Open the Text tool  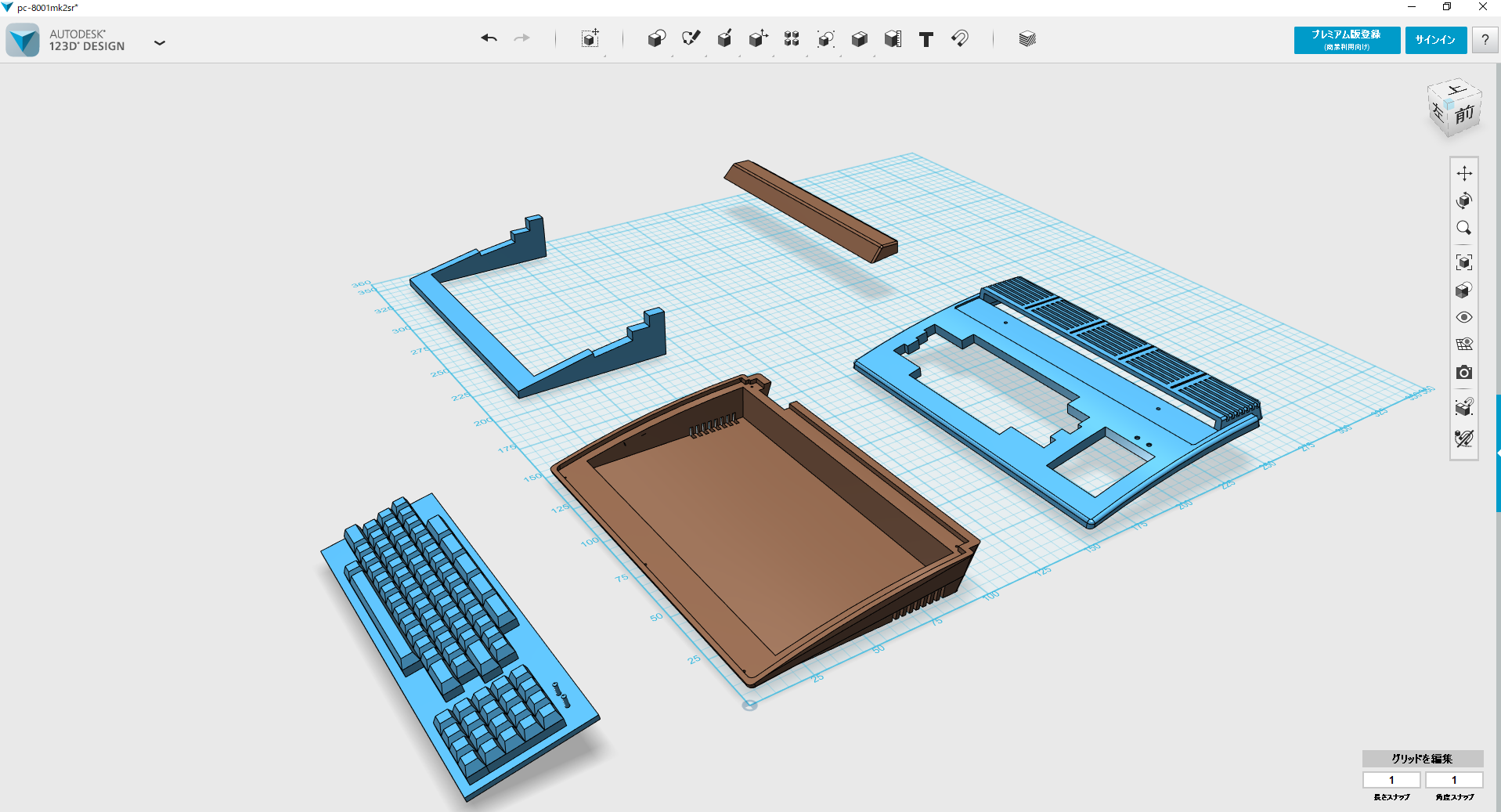(x=926, y=38)
